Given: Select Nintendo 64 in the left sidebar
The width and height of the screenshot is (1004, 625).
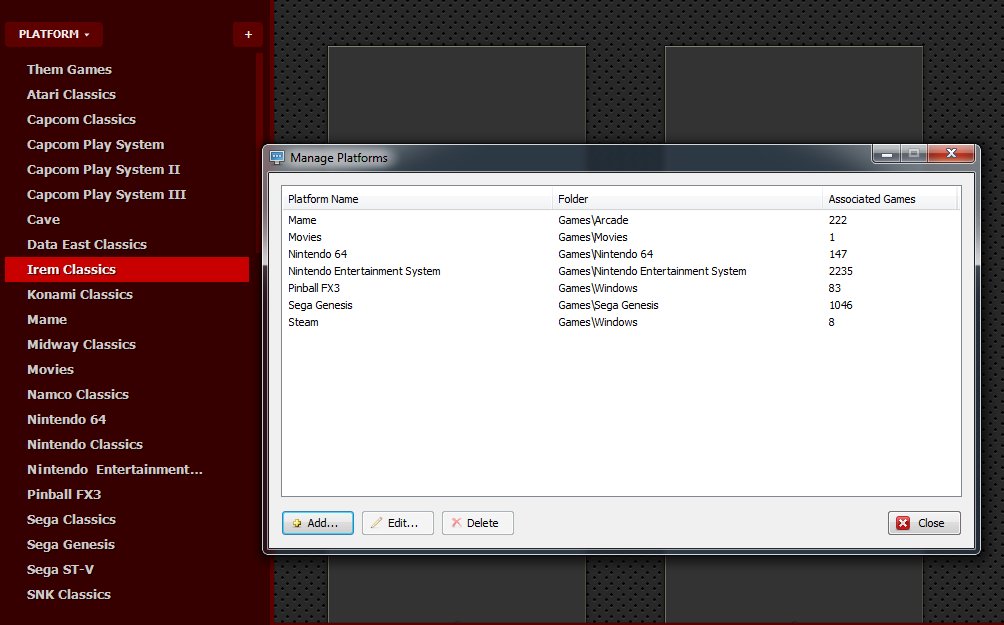Looking at the screenshot, I should [66, 419].
